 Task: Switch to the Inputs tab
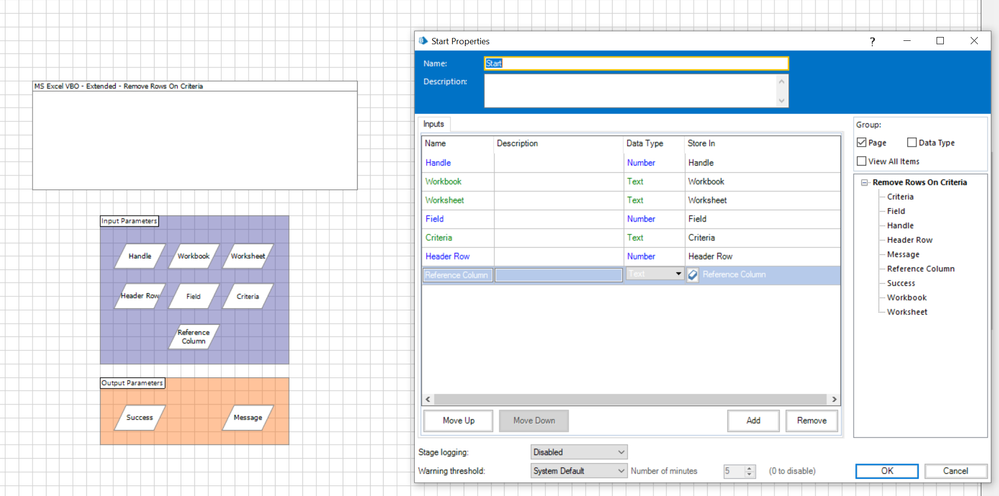434,124
